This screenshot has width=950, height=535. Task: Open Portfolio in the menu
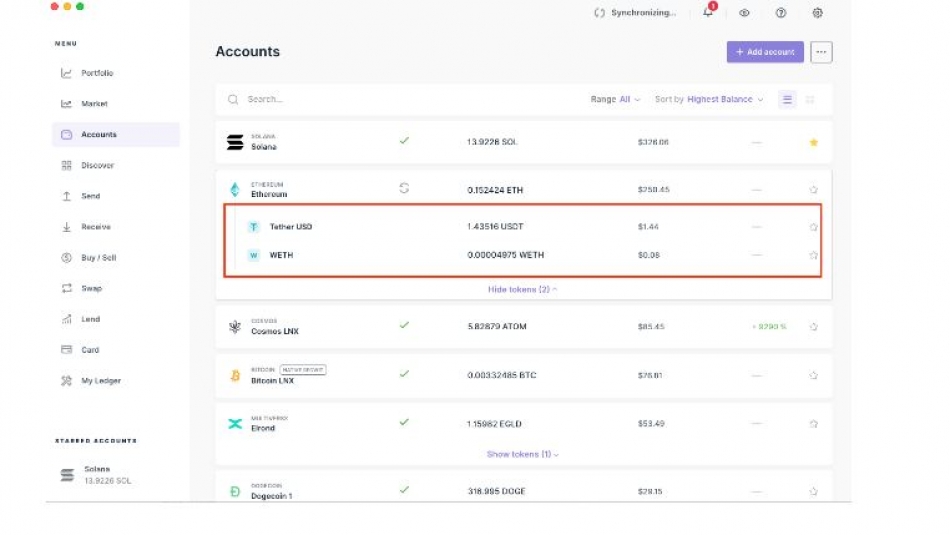[x=115, y=73]
